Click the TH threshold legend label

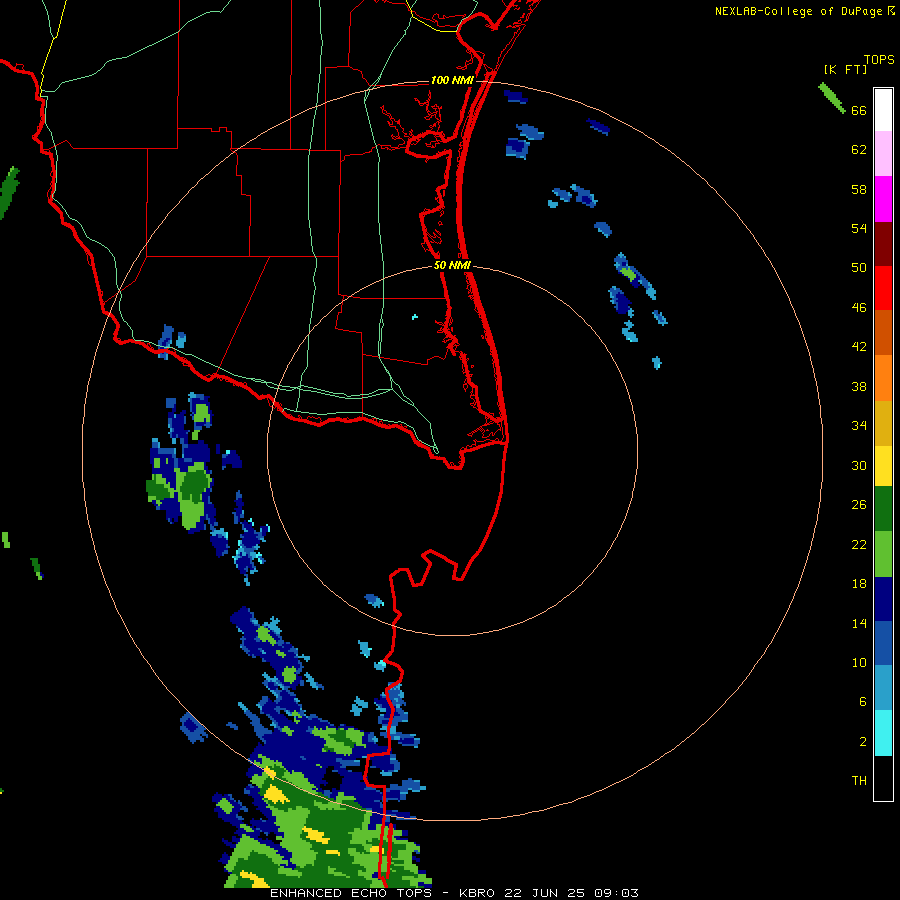pos(859,781)
